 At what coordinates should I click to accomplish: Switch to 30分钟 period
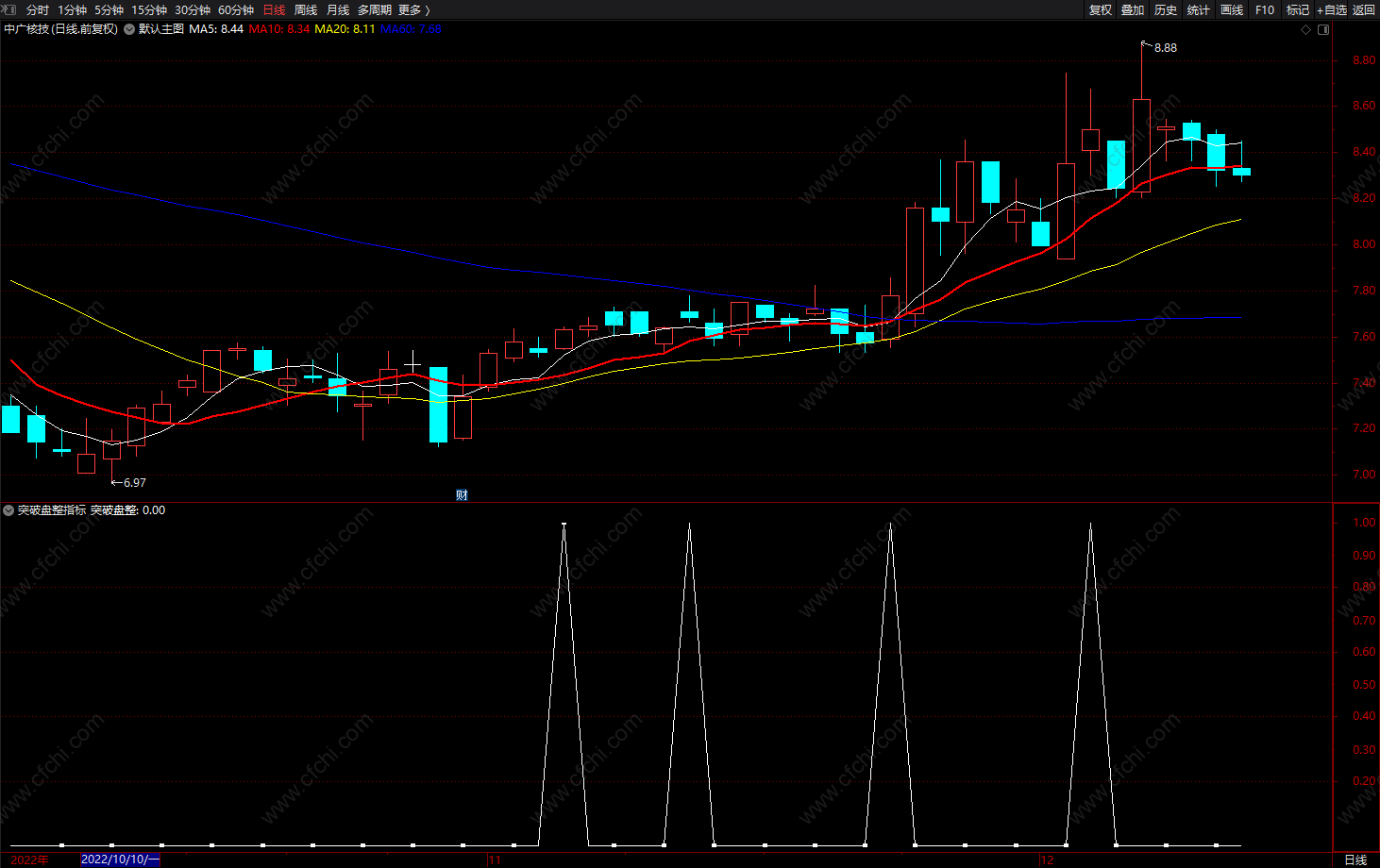pyautogui.click(x=193, y=9)
